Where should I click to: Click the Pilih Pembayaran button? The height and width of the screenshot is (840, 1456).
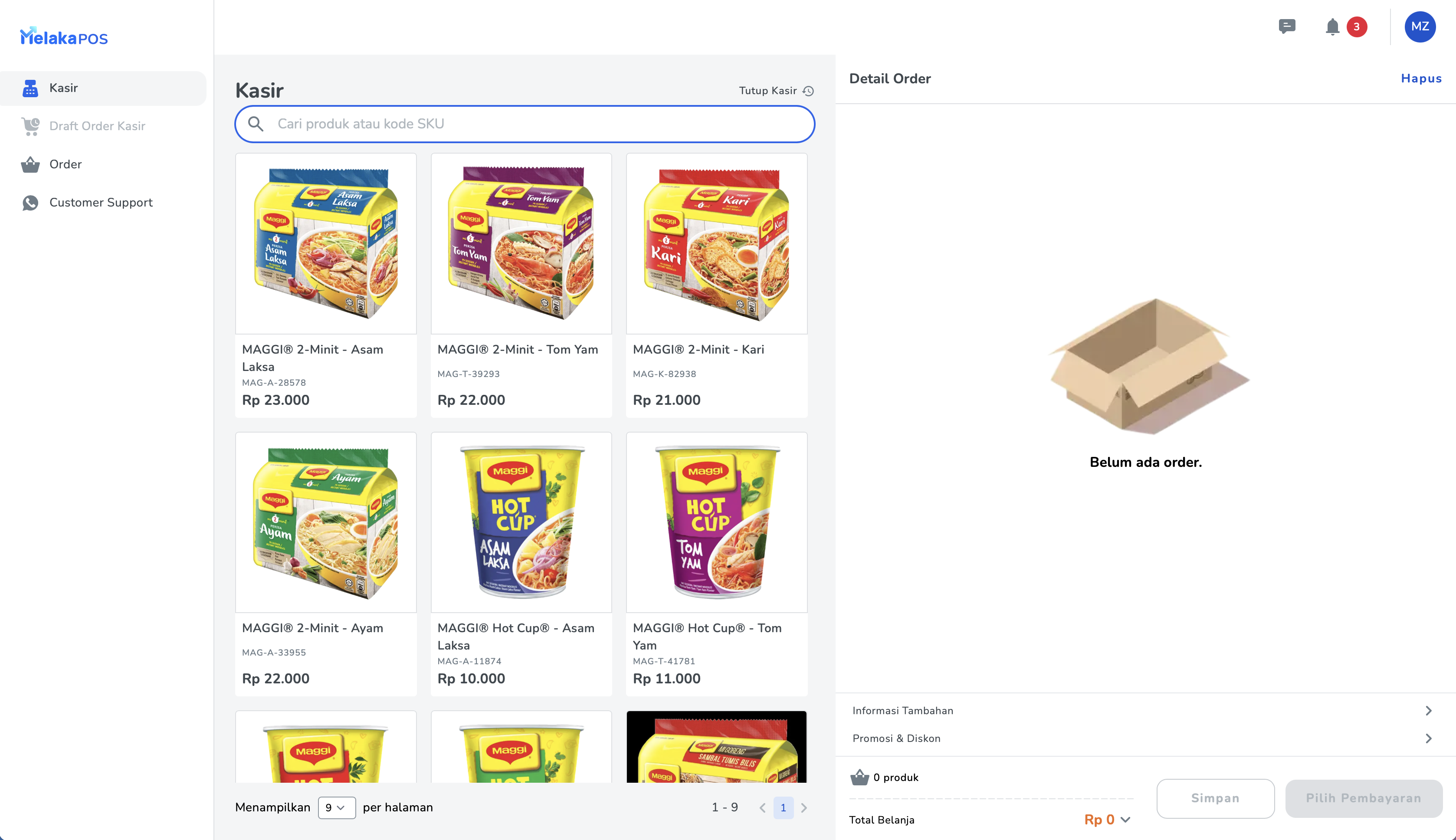1364,798
